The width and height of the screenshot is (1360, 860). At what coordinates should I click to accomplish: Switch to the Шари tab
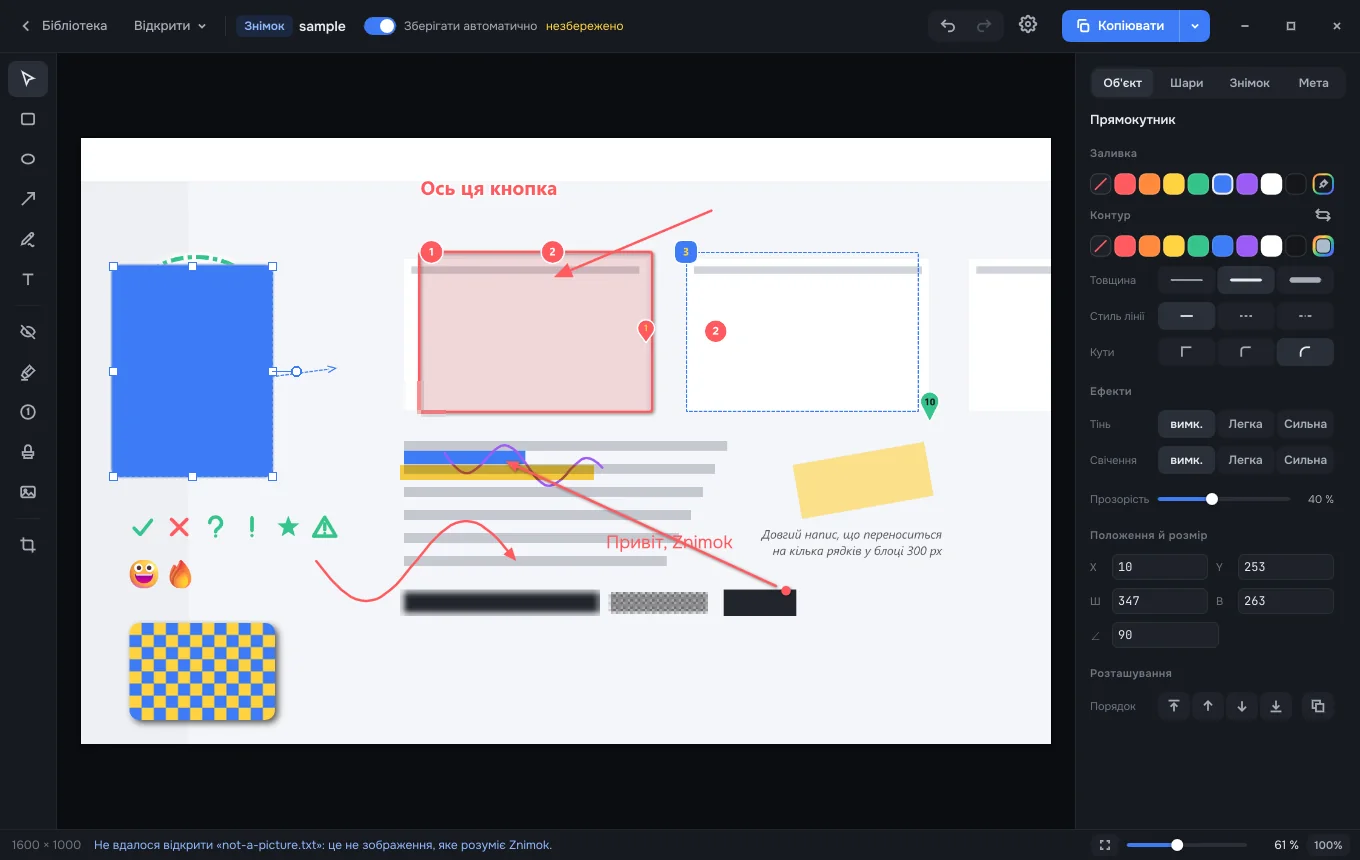[1186, 83]
